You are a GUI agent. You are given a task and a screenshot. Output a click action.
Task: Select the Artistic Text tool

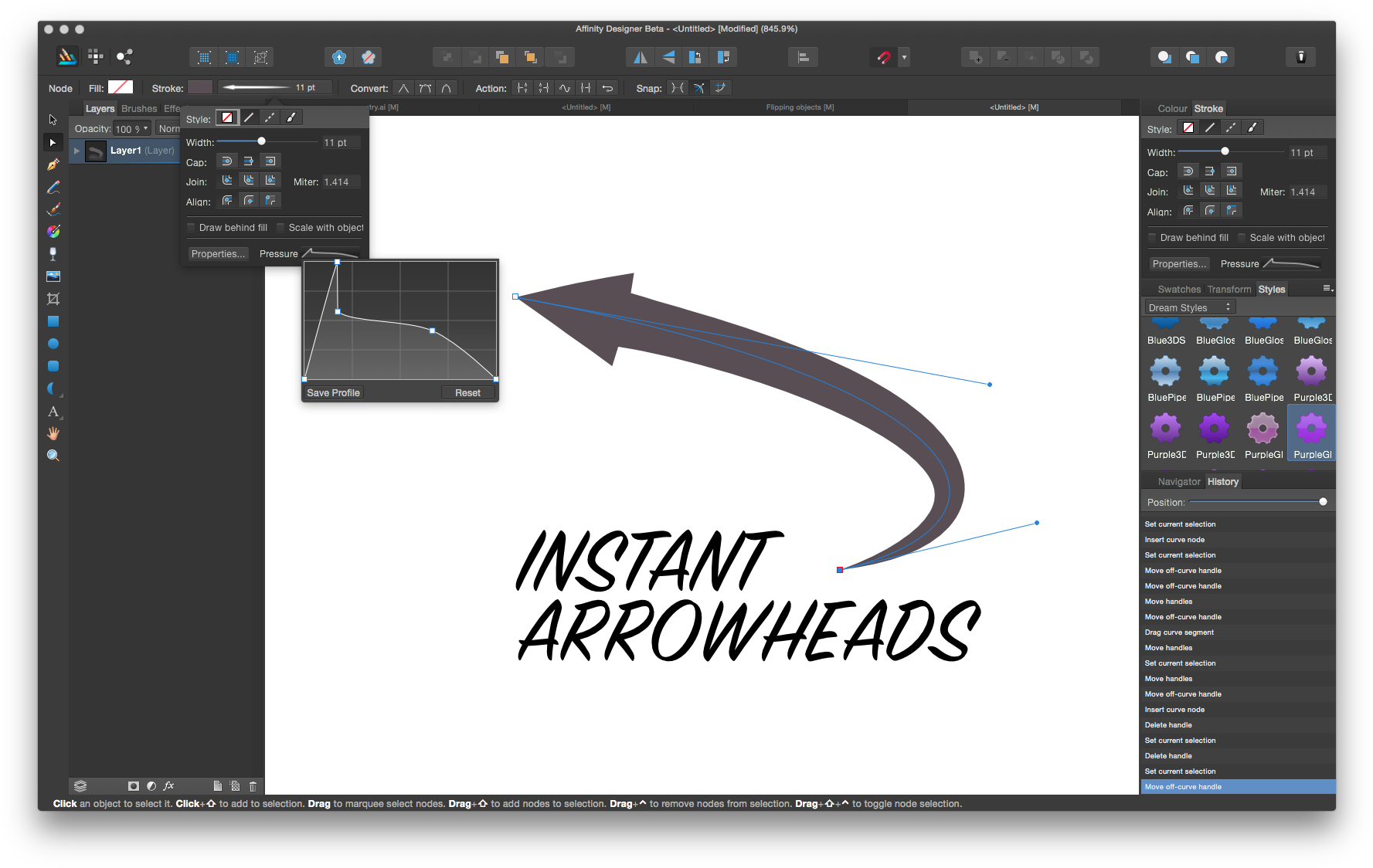(x=53, y=412)
